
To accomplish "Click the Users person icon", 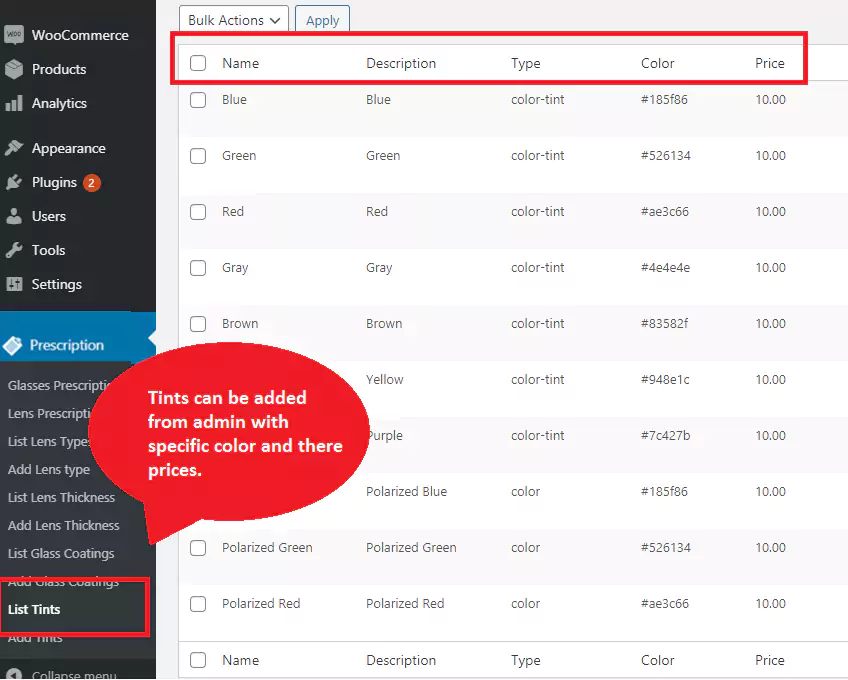I will (x=14, y=216).
